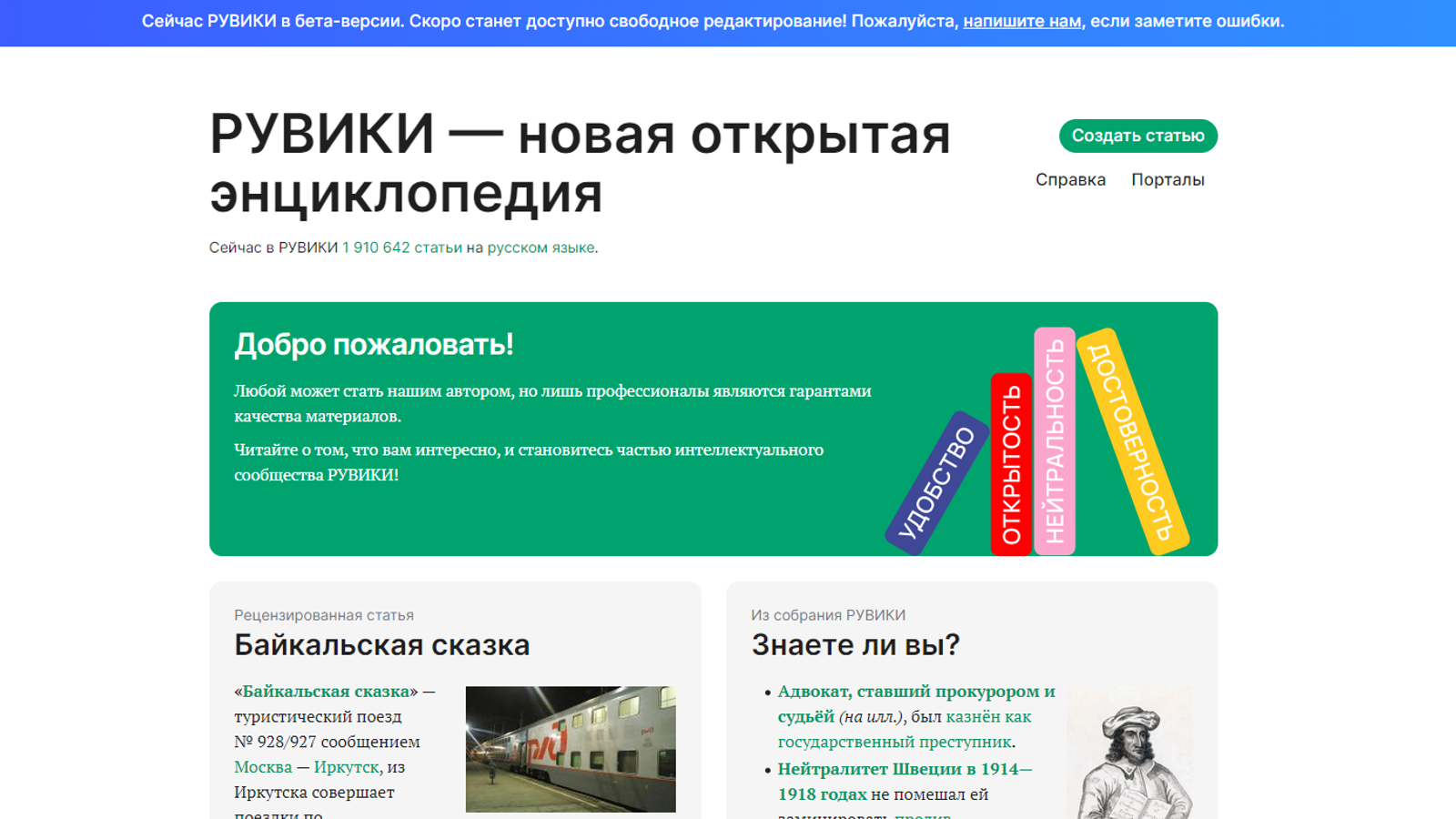Click the red 'ОТКРЫТОСТЬ' book graphic
1456x819 pixels.
pyautogui.click(x=1011, y=464)
